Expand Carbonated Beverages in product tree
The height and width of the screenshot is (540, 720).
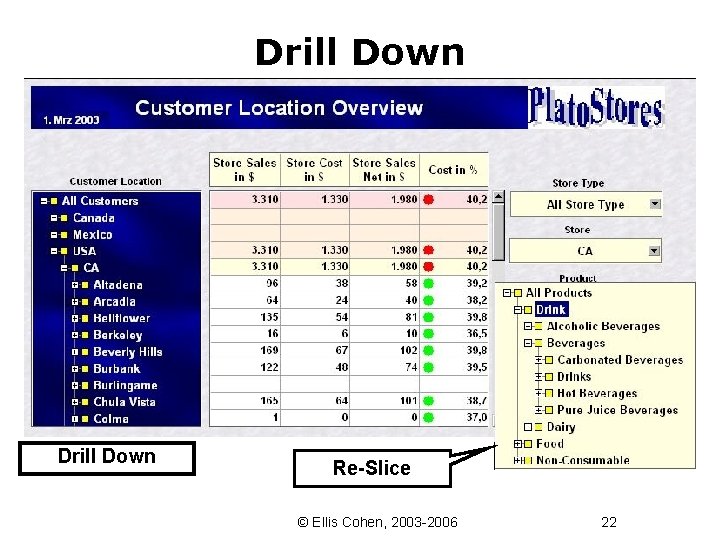pos(539,360)
